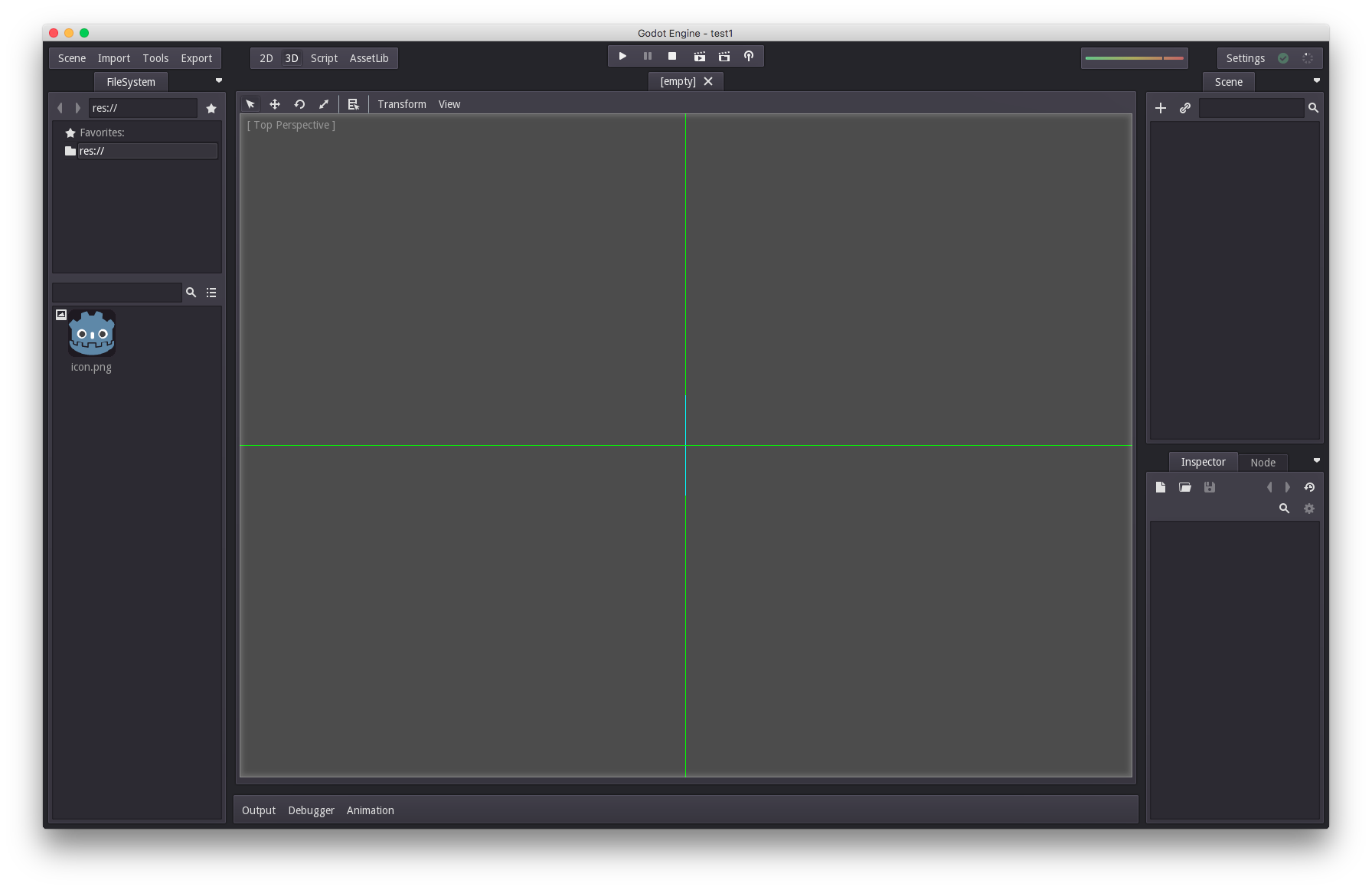Open the Scene menu

point(72,58)
